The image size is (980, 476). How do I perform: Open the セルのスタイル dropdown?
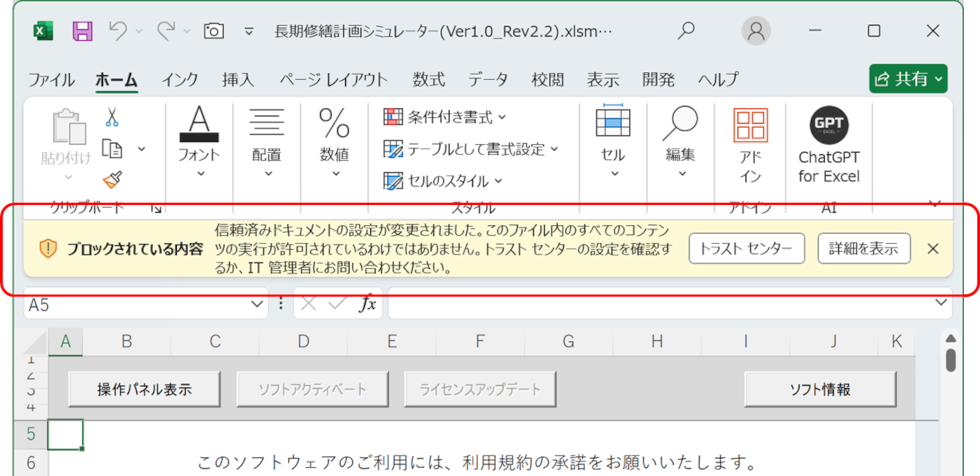coord(443,181)
